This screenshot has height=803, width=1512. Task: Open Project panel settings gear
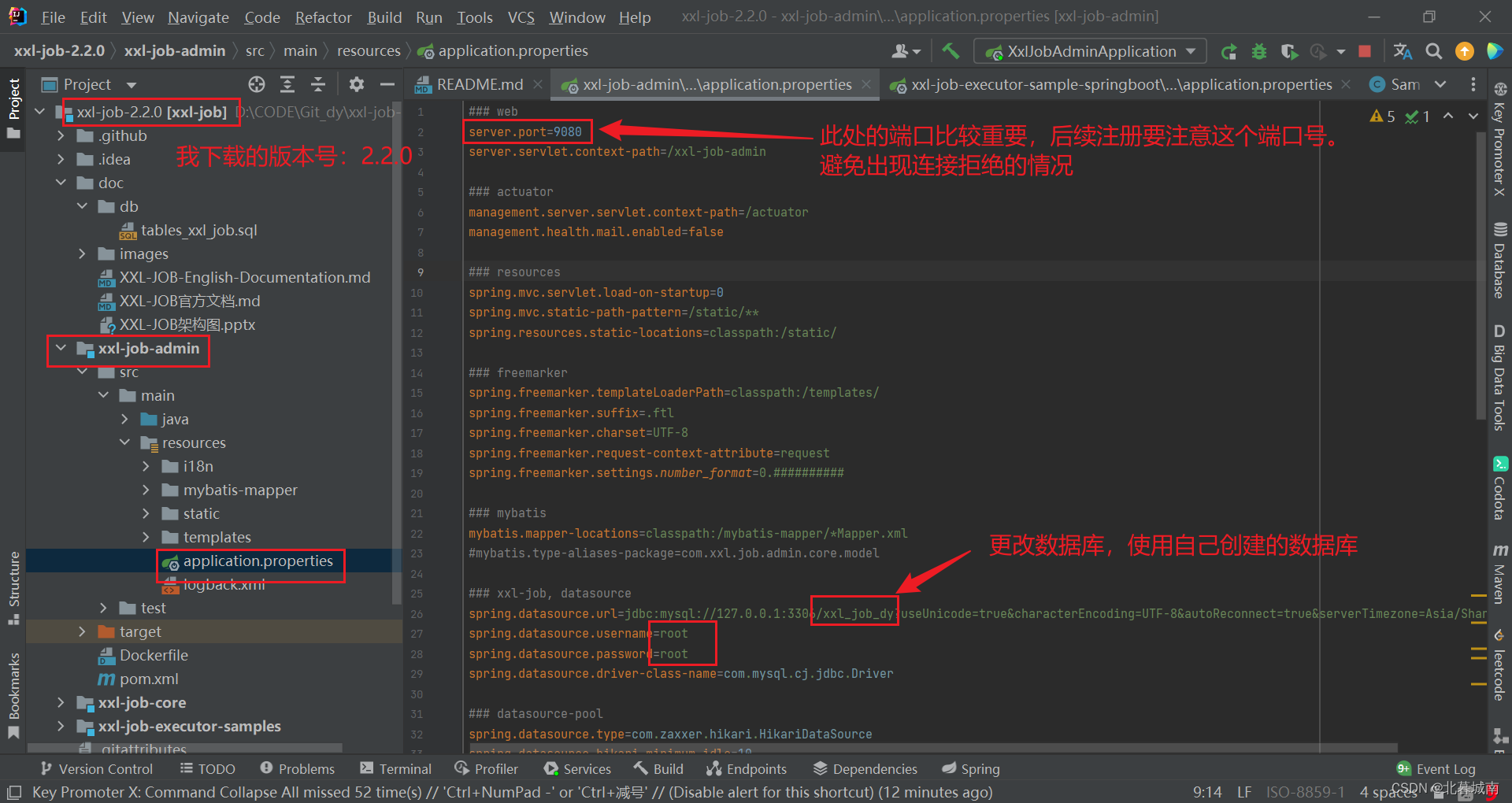pos(357,84)
